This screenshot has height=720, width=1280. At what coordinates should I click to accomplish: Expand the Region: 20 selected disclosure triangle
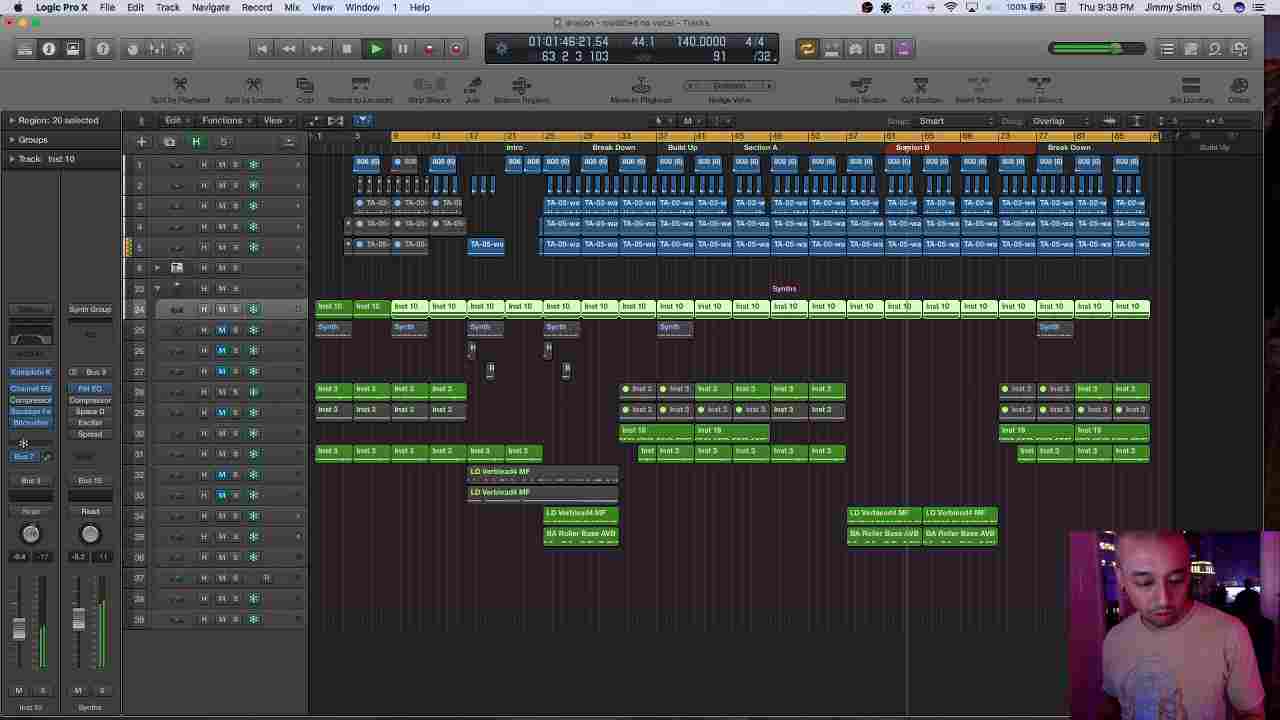coord(12,120)
